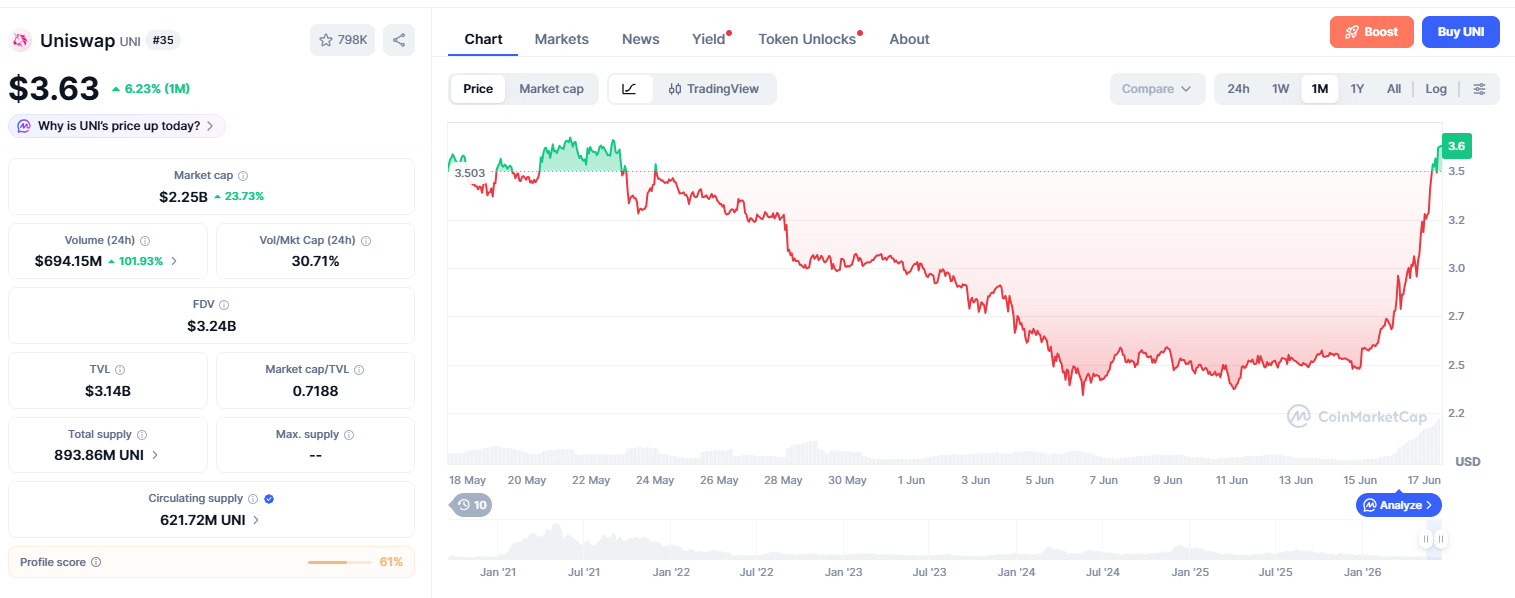The height and width of the screenshot is (598, 1515).
Task: Set chart range to 1Y
Action: click(1357, 89)
